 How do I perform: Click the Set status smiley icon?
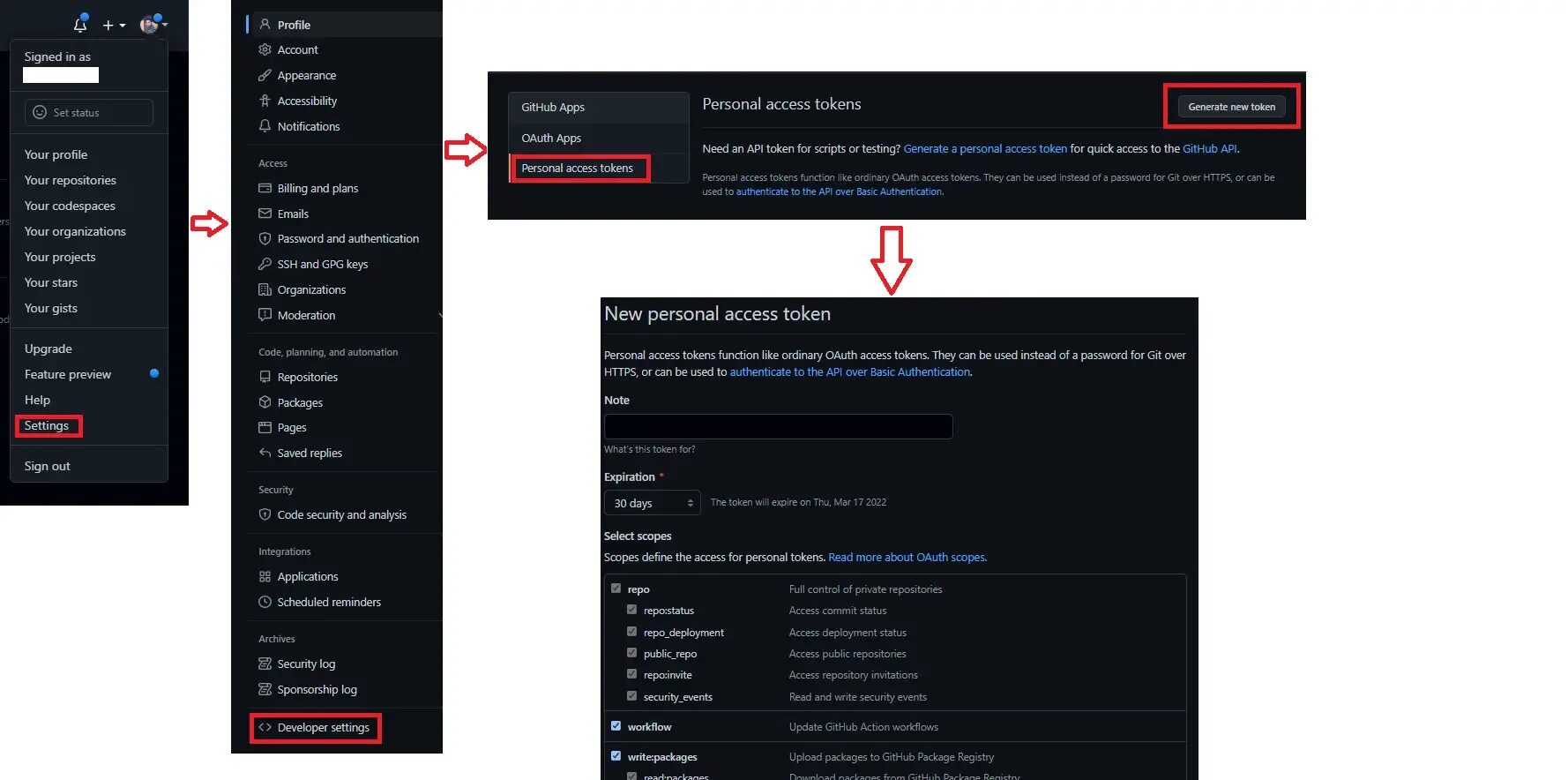[40, 112]
